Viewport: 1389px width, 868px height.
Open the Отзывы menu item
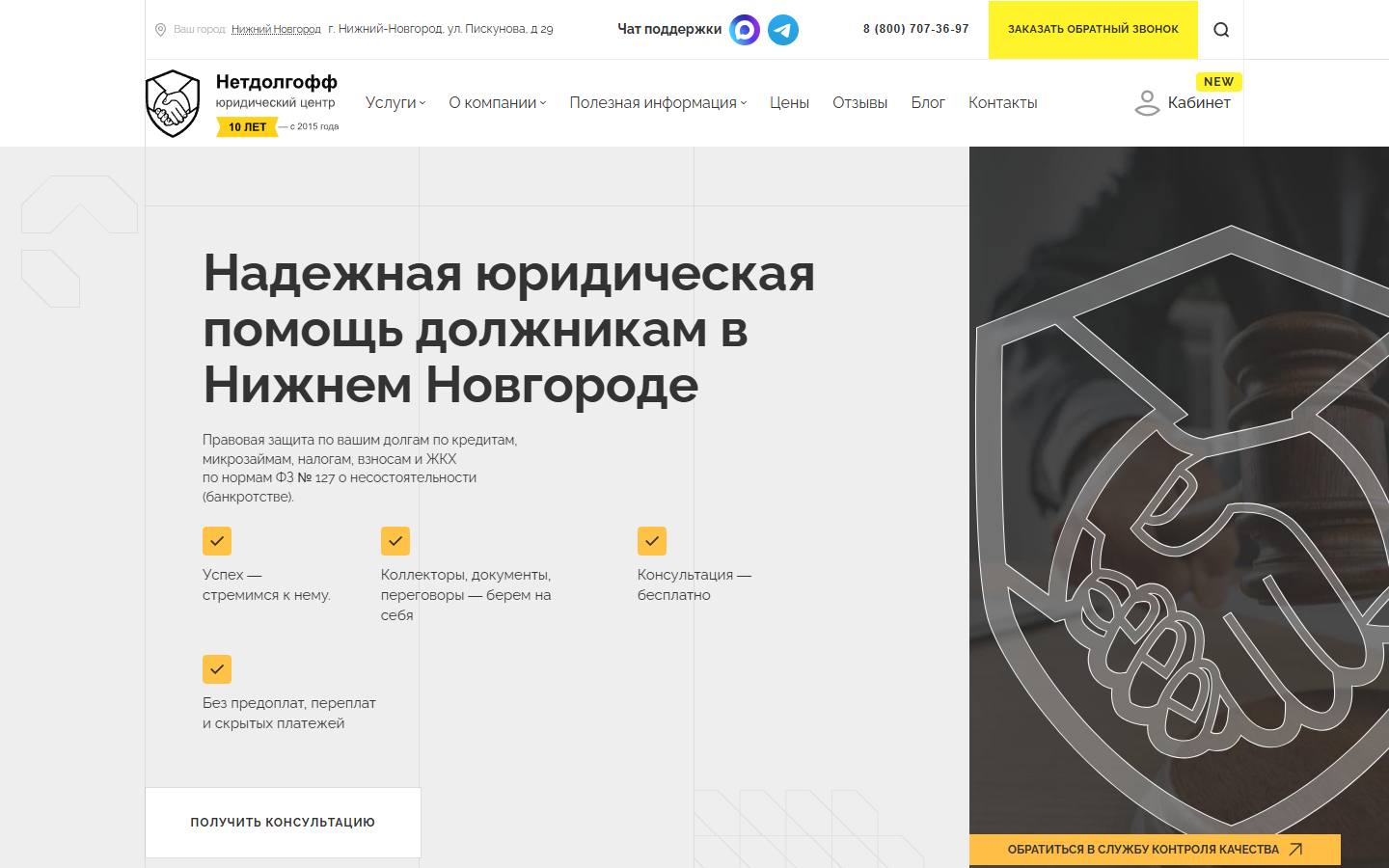point(859,103)
